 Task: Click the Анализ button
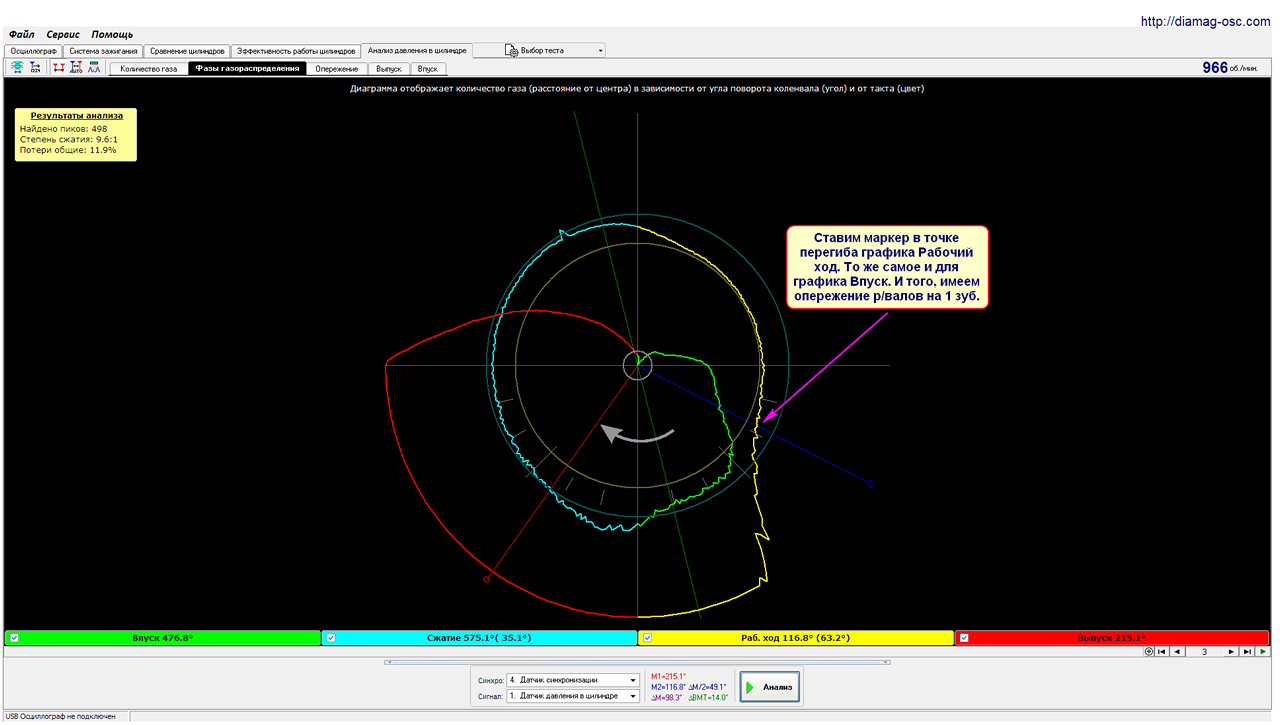tap(770, 687)
